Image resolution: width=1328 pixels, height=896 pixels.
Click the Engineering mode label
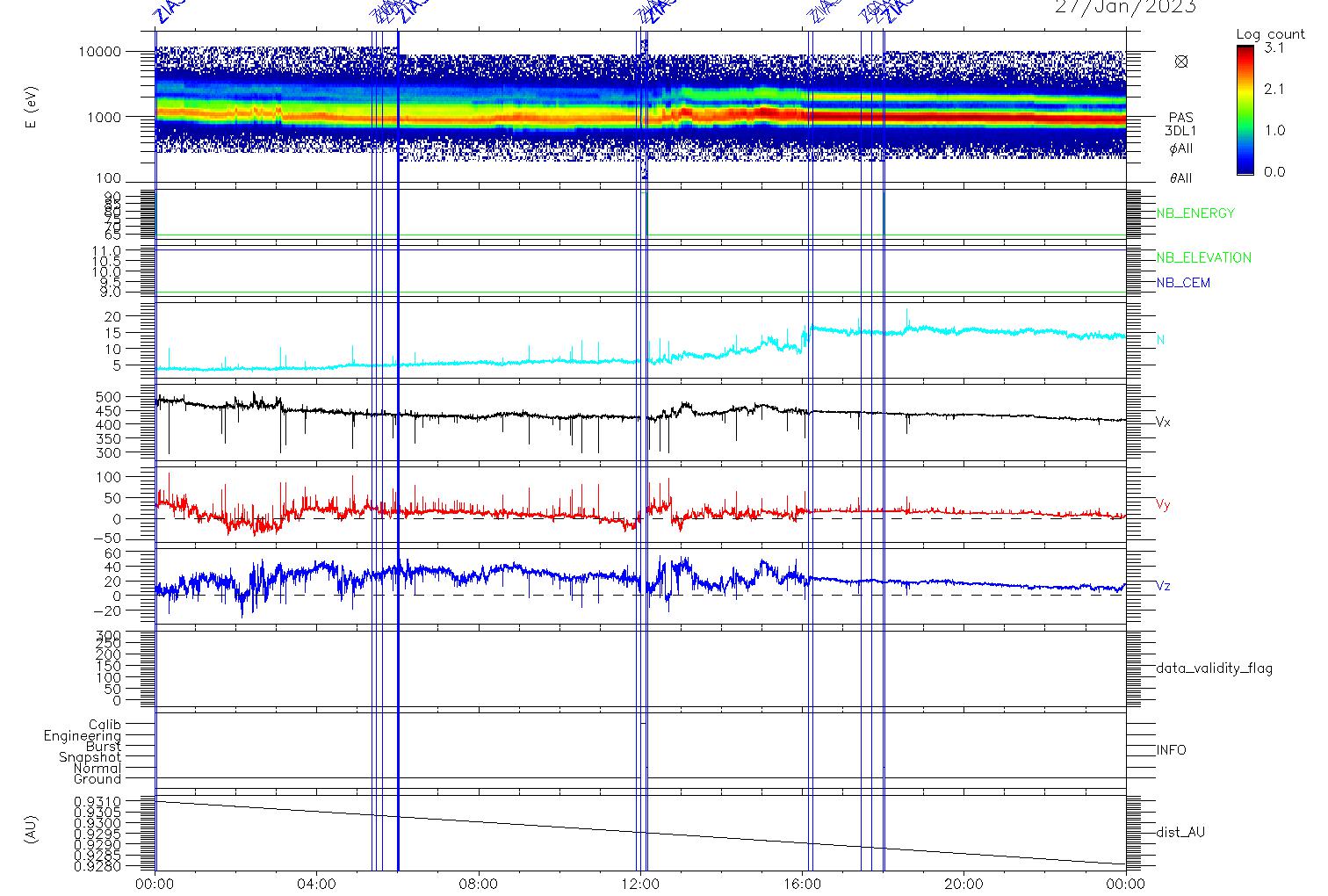click(83, 736)
